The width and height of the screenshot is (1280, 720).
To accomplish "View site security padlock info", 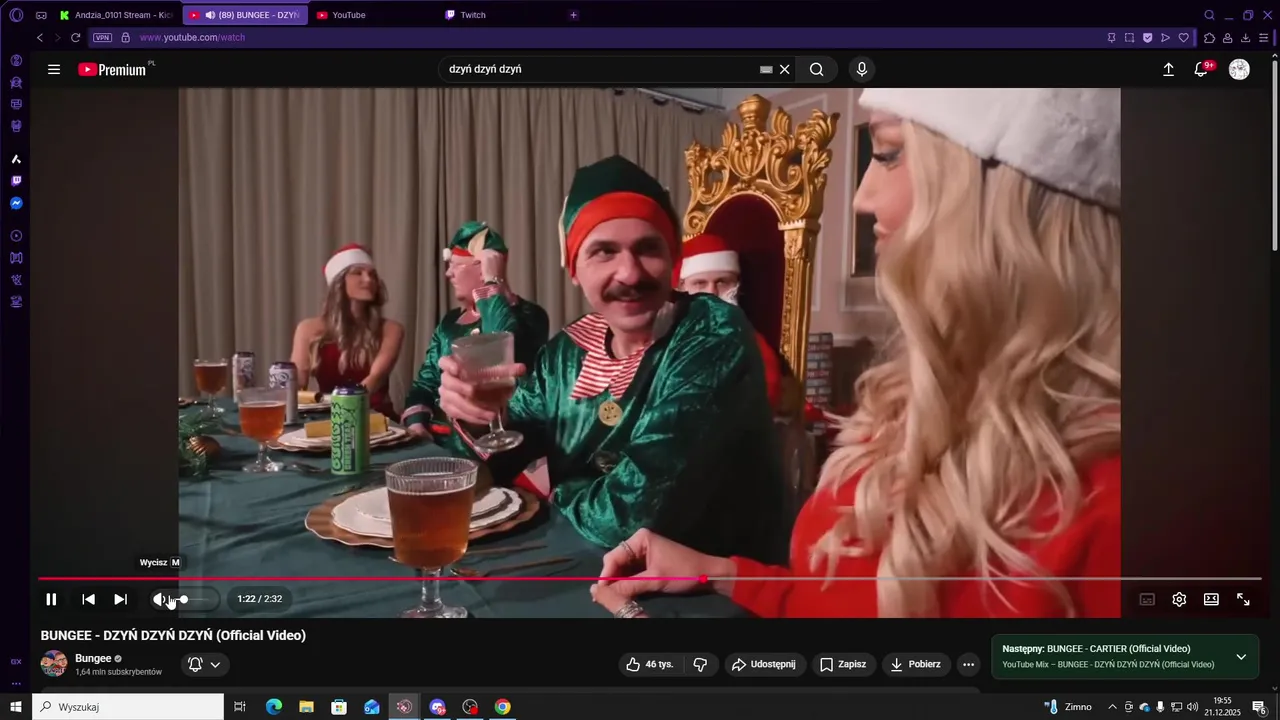I will point(125,37).
